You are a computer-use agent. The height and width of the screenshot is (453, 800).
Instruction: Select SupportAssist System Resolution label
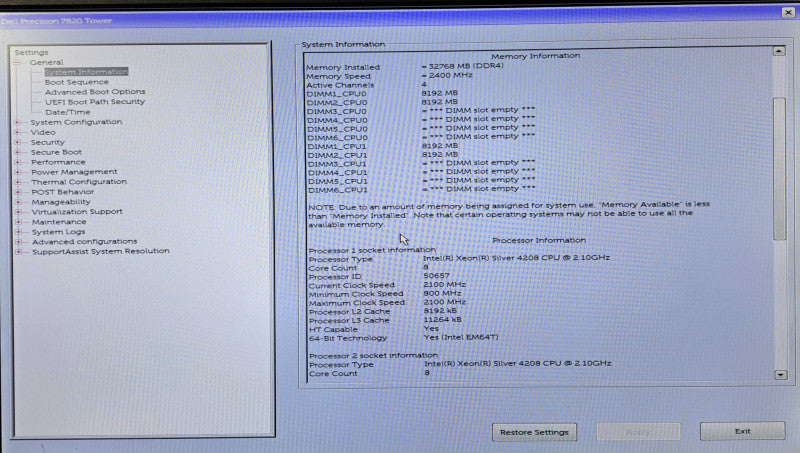point(101,251)
